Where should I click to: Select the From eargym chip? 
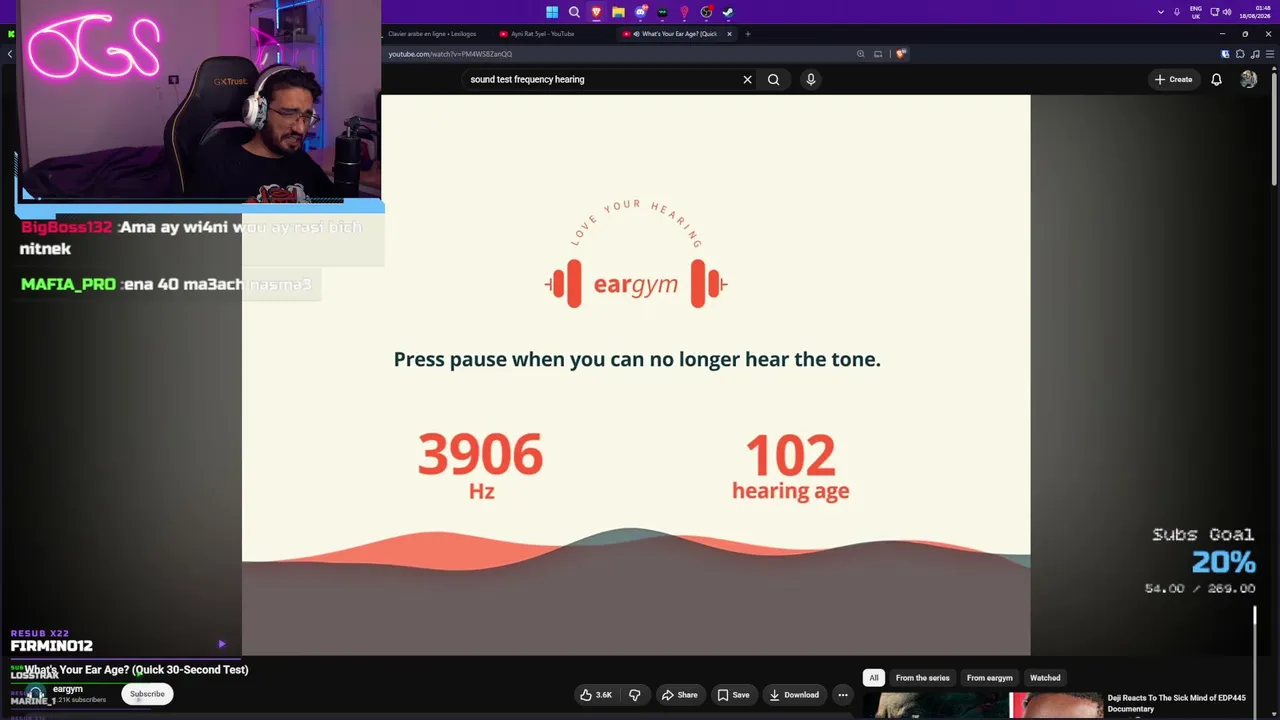(x=989, y=678)
